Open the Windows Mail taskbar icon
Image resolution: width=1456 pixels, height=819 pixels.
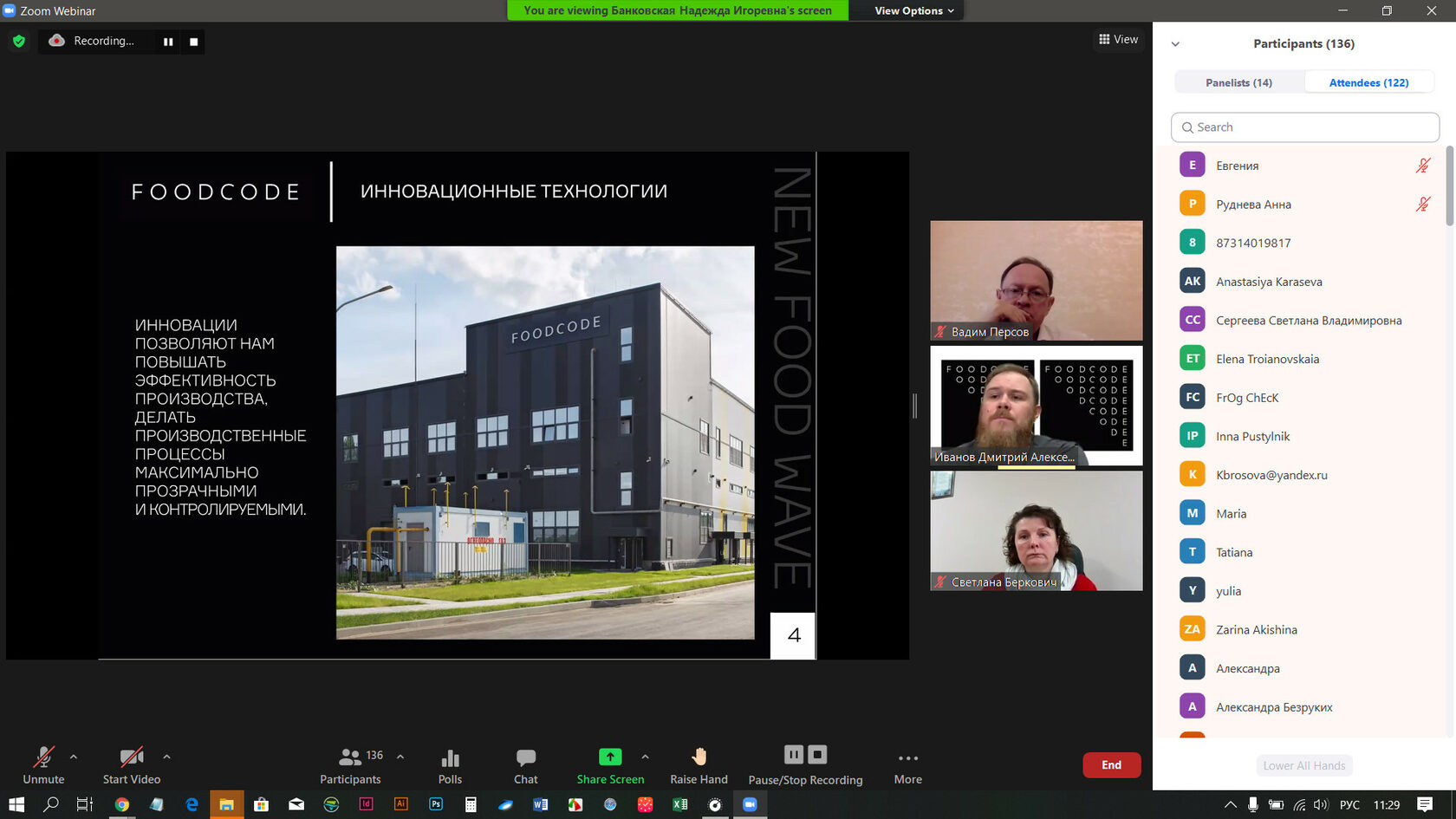coord(296,804)
